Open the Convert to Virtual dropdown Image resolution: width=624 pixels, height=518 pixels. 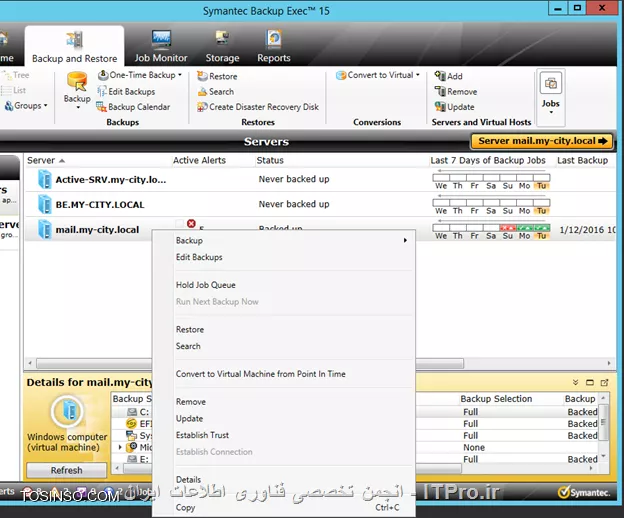[x=378, y=75]
